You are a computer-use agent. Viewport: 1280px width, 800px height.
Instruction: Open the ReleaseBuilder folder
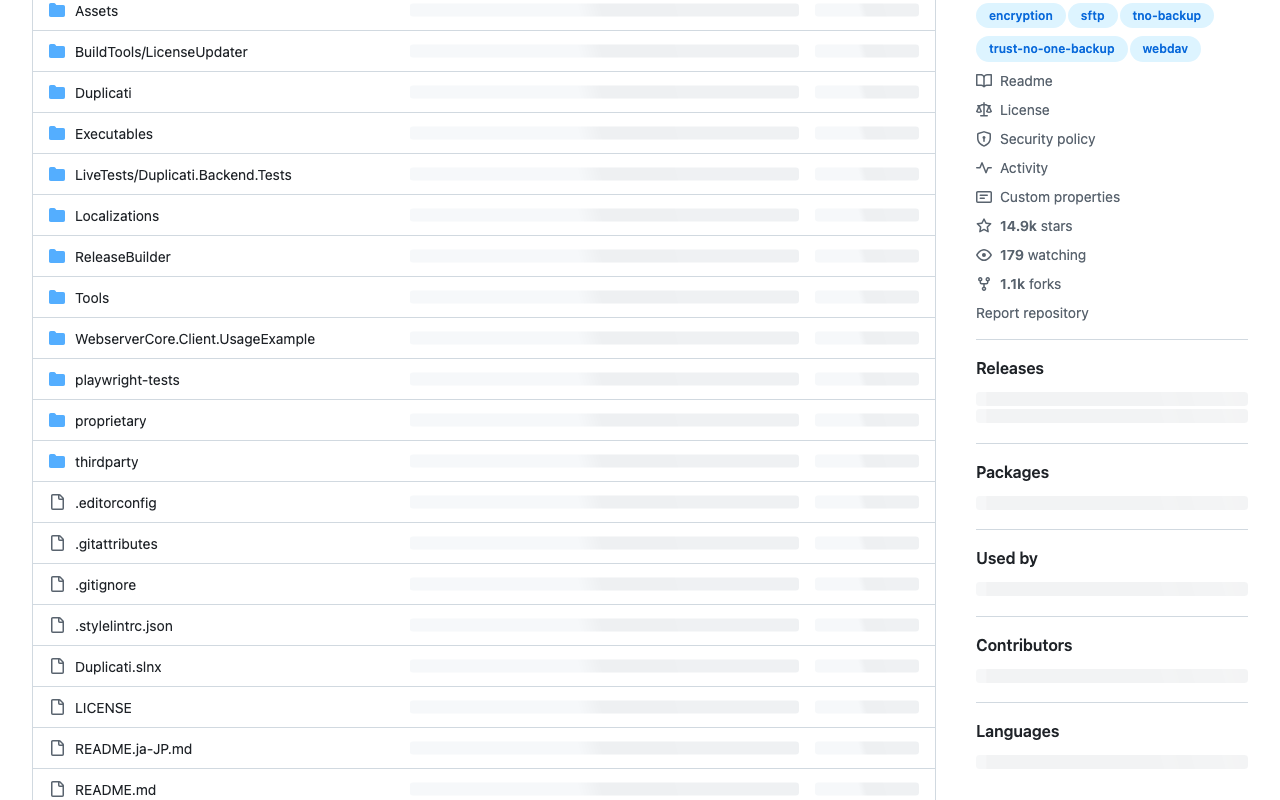coord(123,257)
